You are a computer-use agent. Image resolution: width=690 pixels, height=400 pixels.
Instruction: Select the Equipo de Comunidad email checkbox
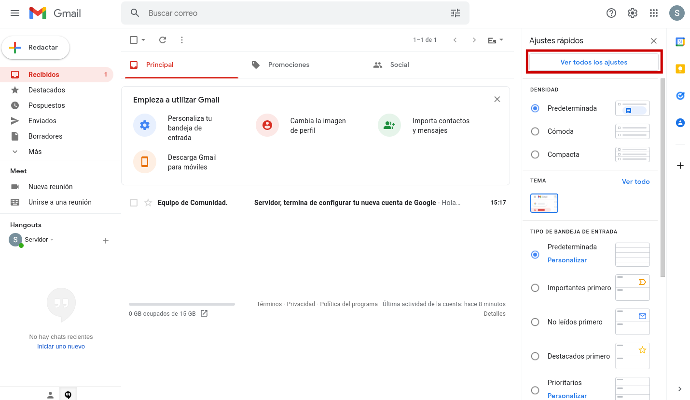pos(134,202)
